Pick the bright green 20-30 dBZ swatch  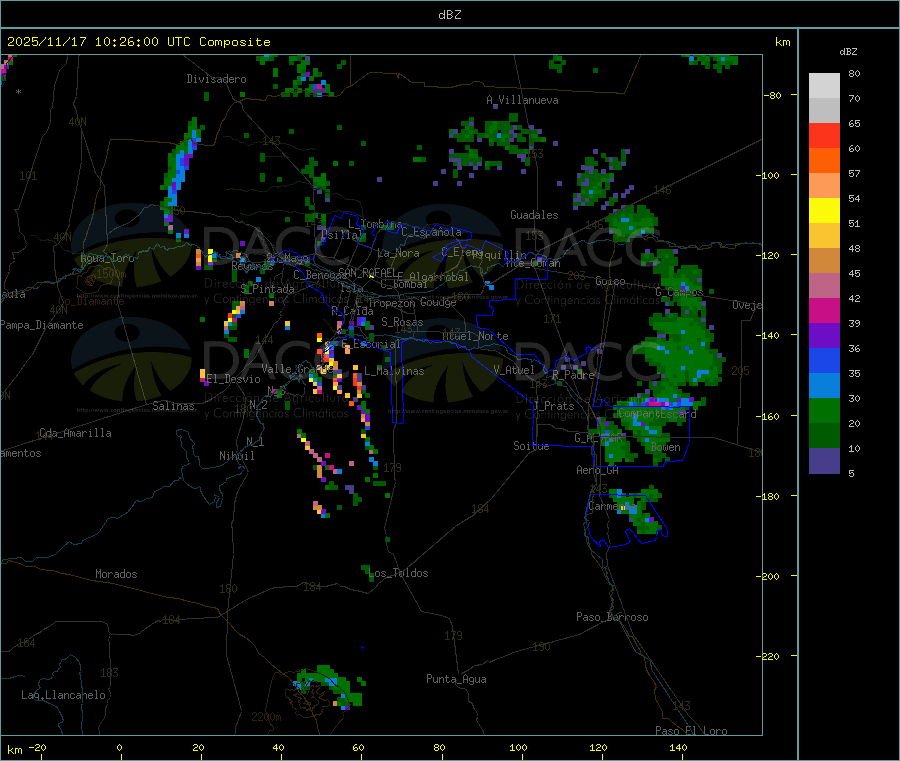(824, 410)
